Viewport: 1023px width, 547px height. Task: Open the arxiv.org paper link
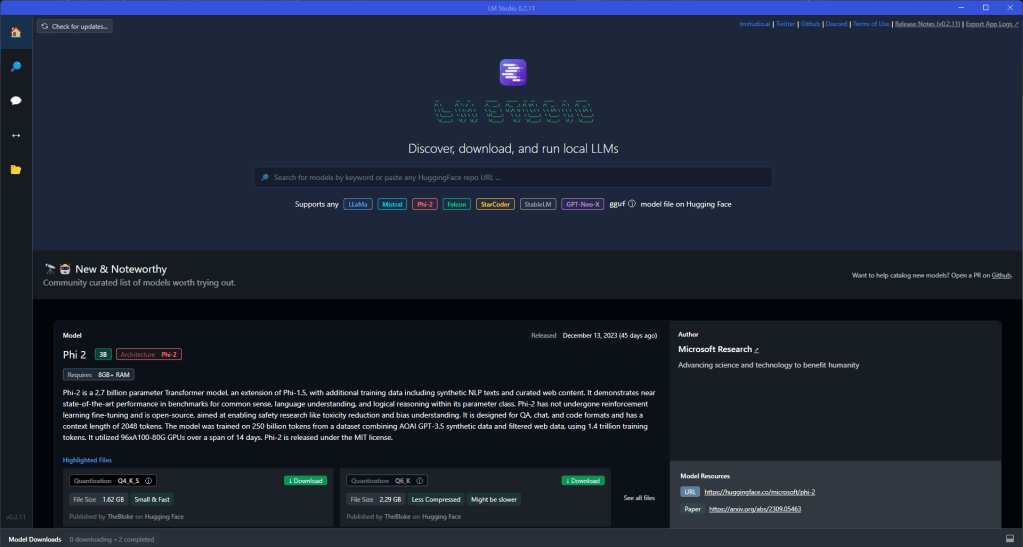(754, 509)
